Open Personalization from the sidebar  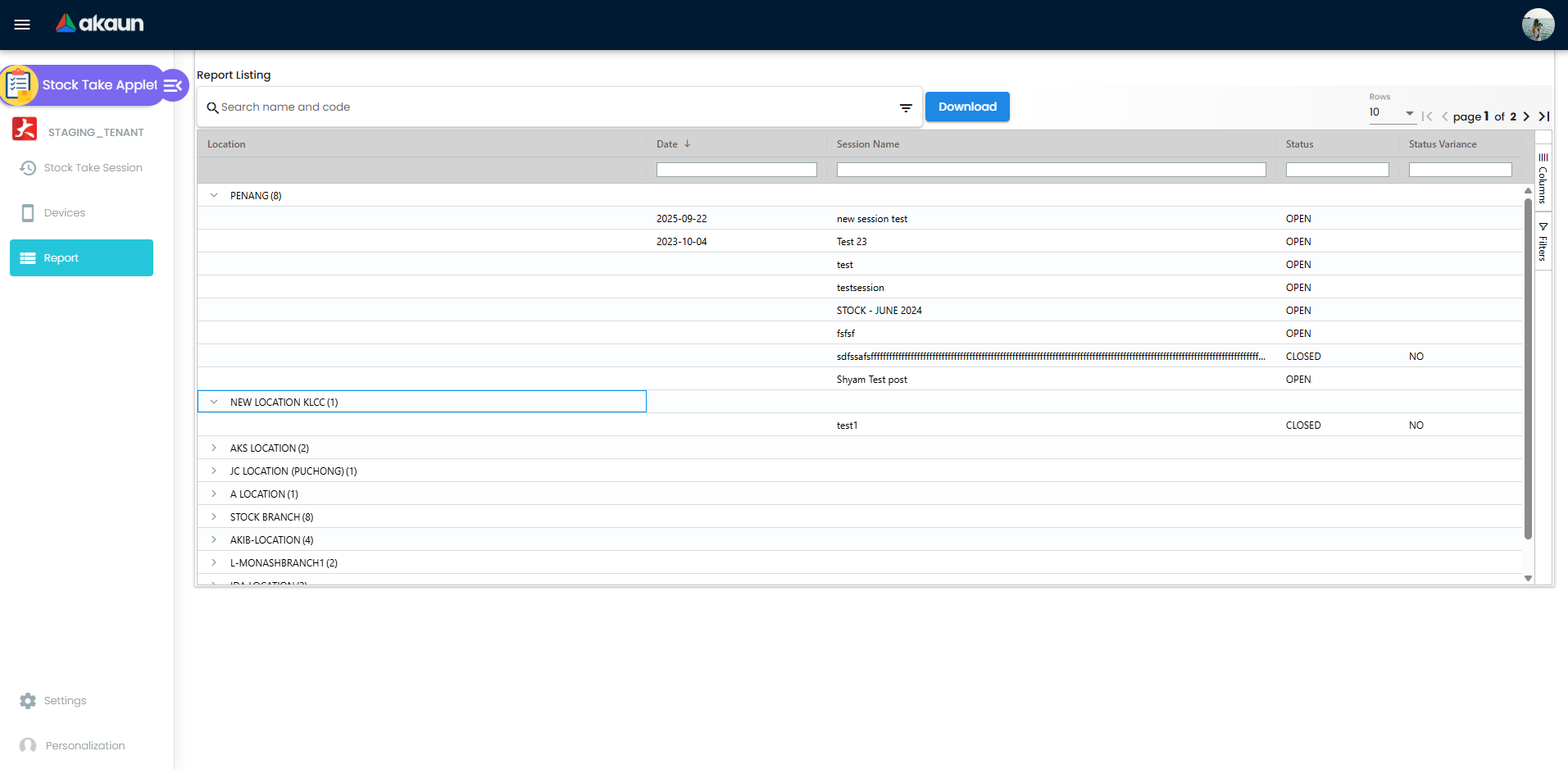click(27, 745)
